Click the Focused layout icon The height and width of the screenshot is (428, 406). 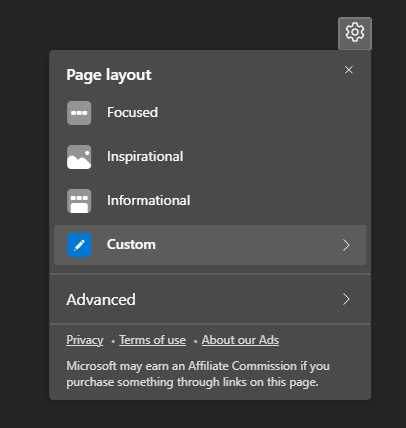[x=79, y=113]
